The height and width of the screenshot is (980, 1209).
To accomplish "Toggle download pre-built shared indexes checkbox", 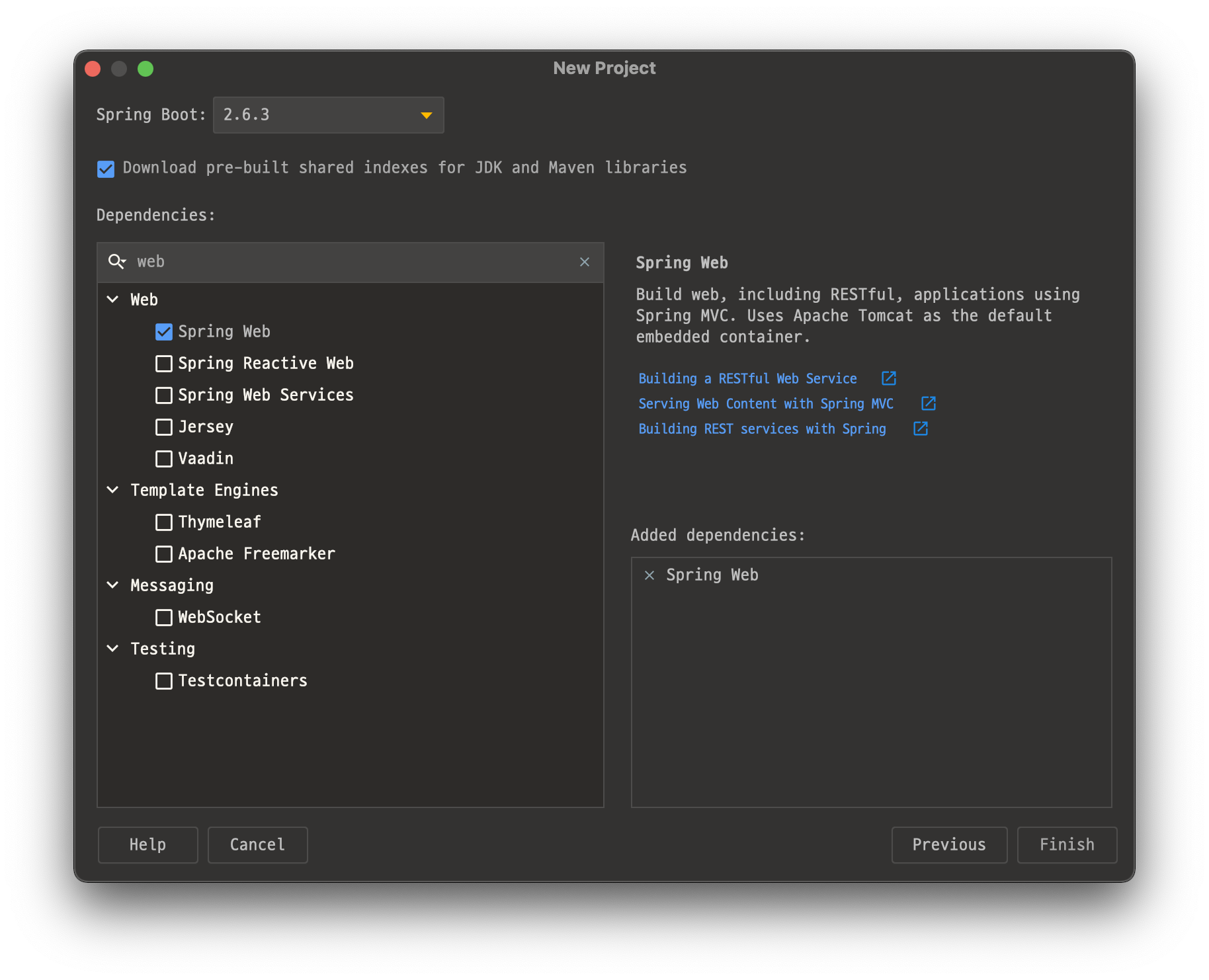I will click(106, 169).
